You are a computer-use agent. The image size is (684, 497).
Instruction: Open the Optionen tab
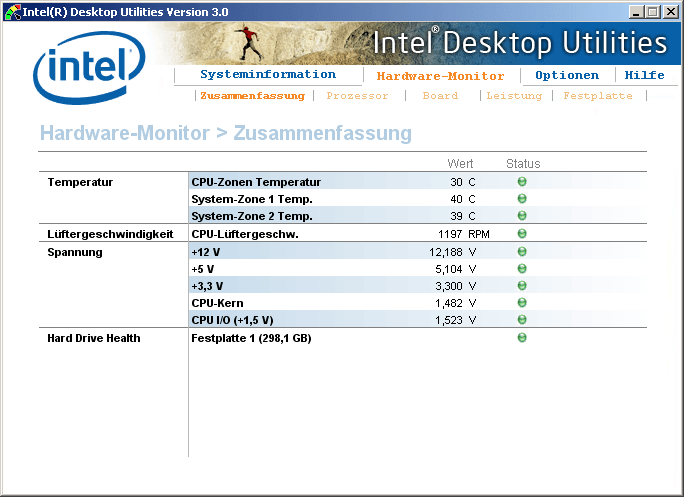tap(567, 75)
